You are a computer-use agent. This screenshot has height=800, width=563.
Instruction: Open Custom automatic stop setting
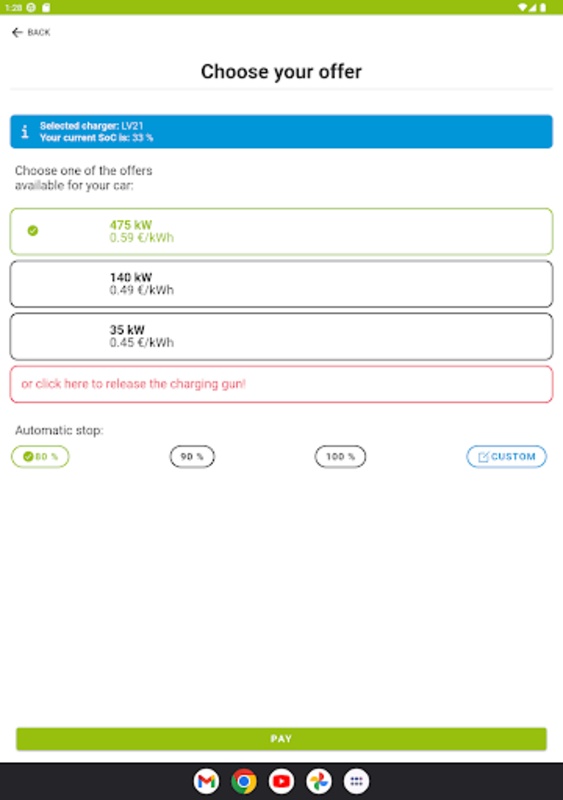pyautogui.click(x=506, y=457)
